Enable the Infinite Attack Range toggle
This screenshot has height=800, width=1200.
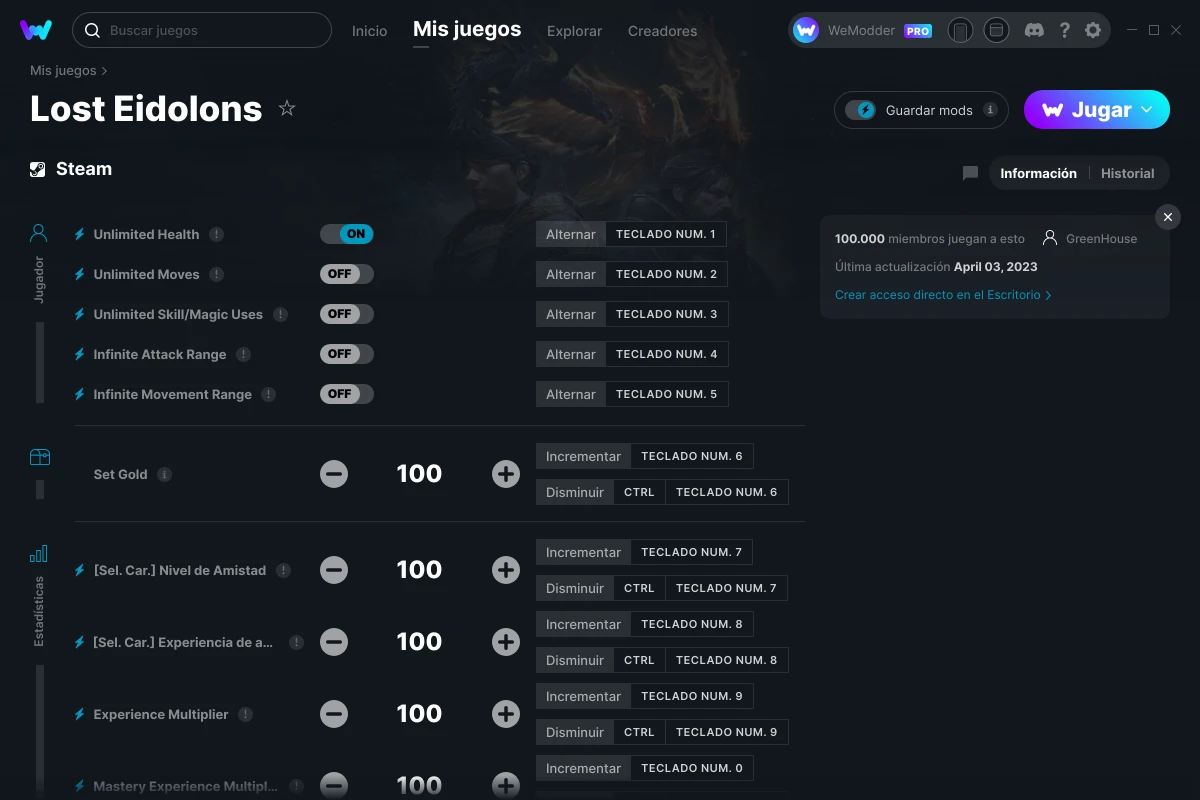pyautogui.click(x=347, y=353)
